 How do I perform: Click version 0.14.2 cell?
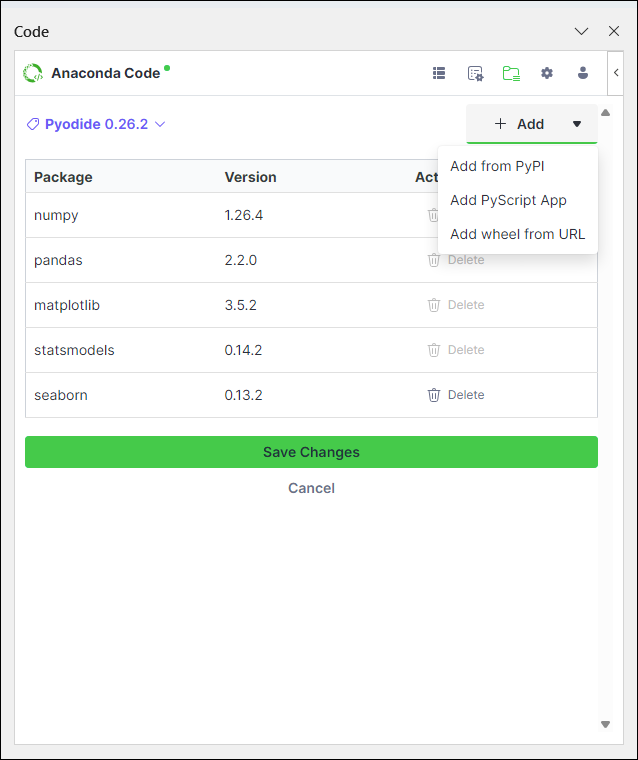243,350
